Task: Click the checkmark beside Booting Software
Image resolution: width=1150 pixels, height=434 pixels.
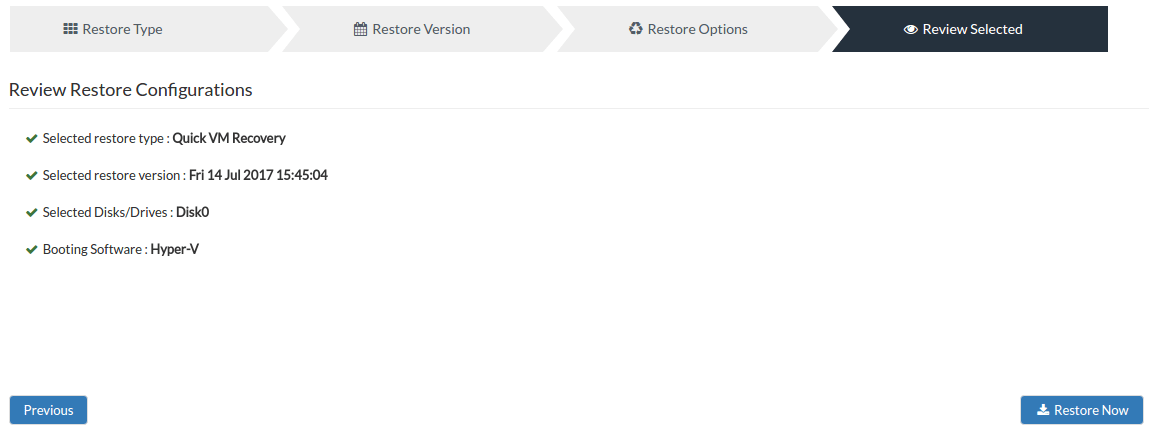Action: [x=32, y=249]
